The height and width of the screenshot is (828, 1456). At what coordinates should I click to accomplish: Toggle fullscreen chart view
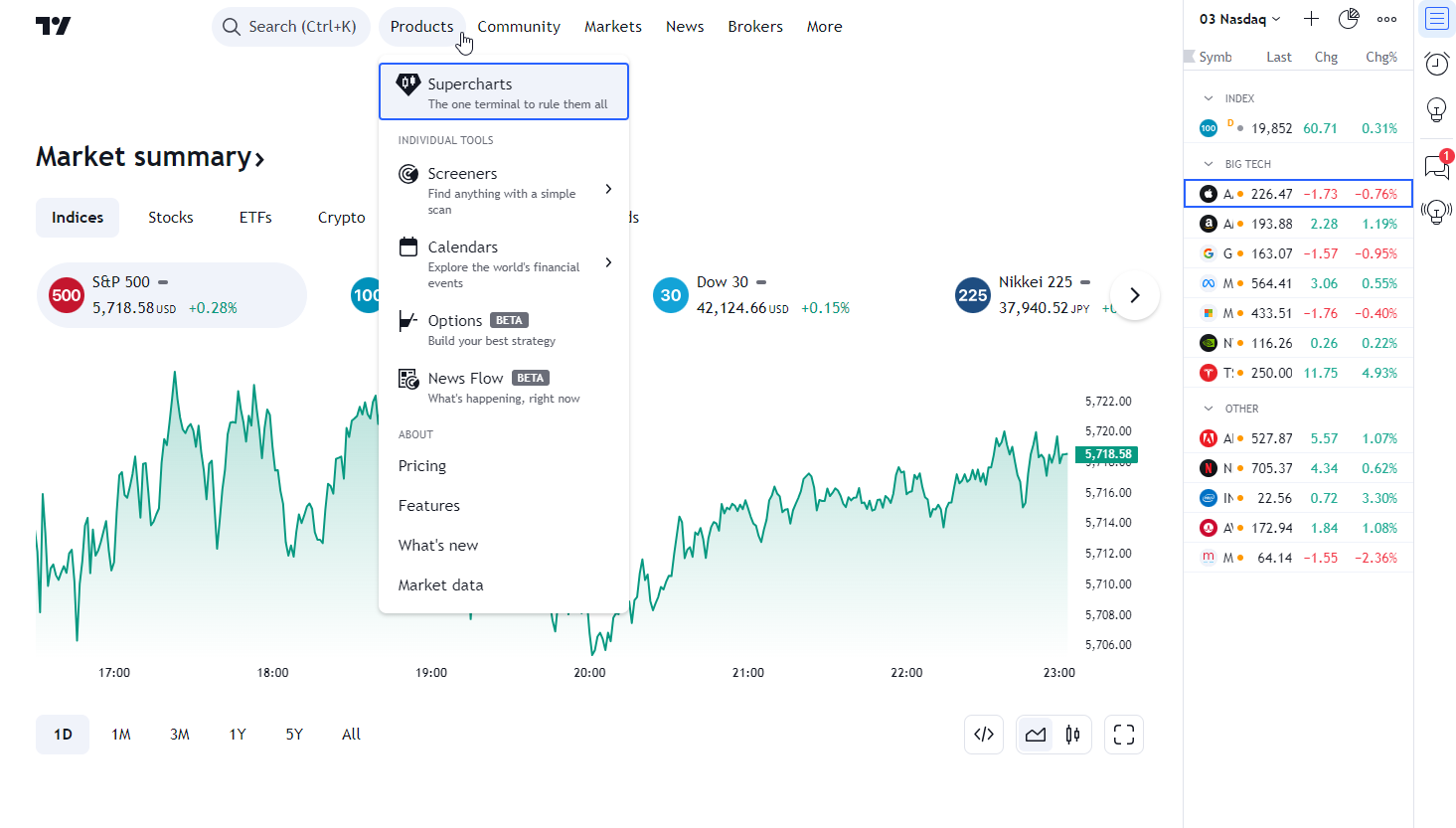[x=1123, y=734]
